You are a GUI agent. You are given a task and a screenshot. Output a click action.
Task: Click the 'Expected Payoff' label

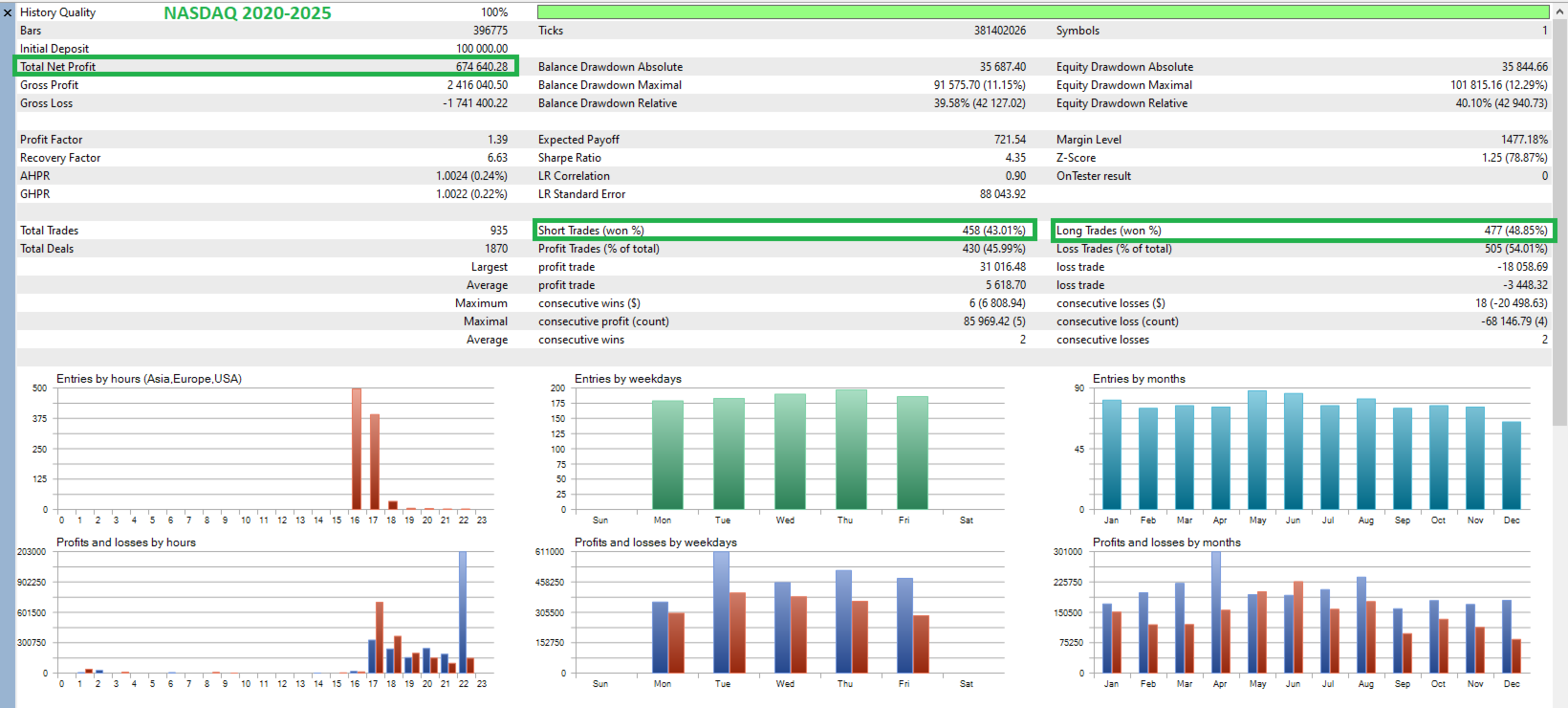click(x=578, y=140)
